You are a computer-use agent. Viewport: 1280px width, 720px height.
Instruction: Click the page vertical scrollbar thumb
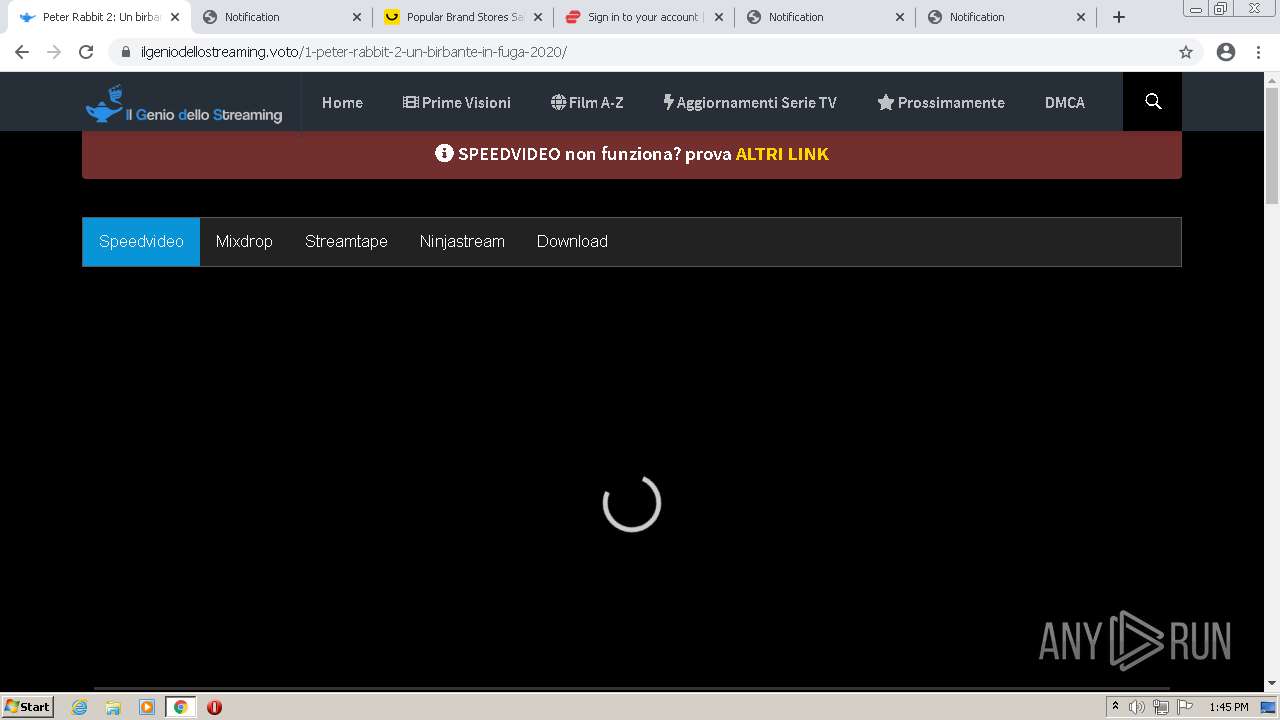[1272, 146]
